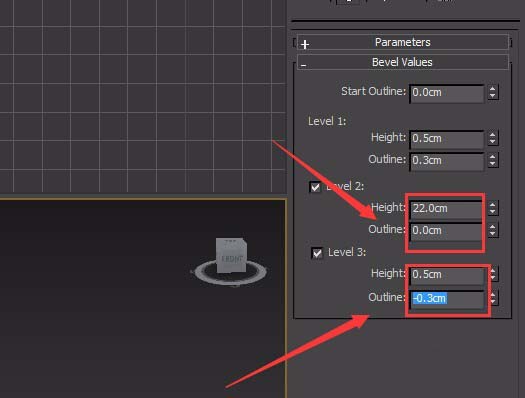This screenshot has height=398, width=525.
Task: Adjust the Level 3 Outline spinner
Action: click(493, 298)
